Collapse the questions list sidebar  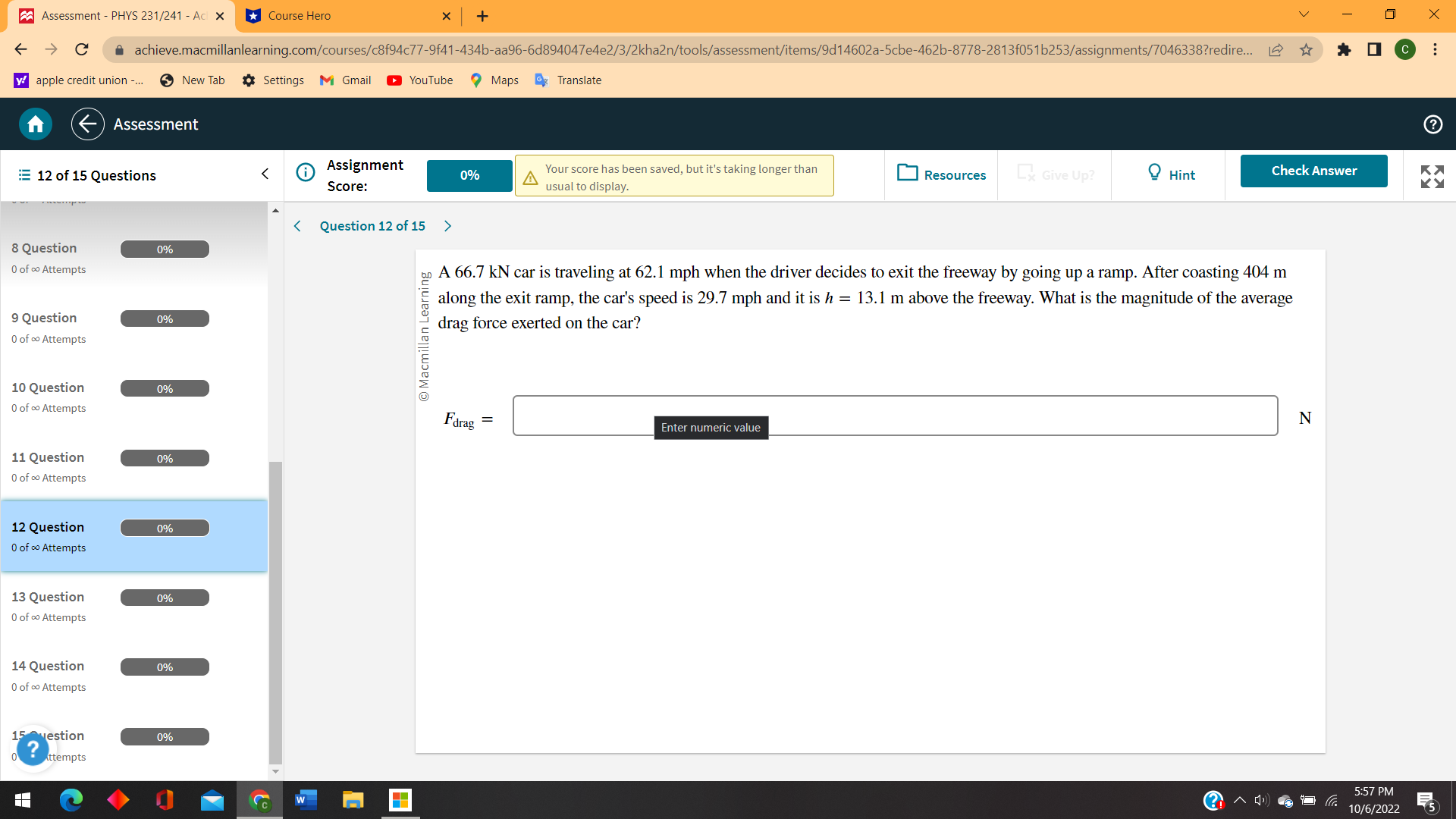point(265,174)
